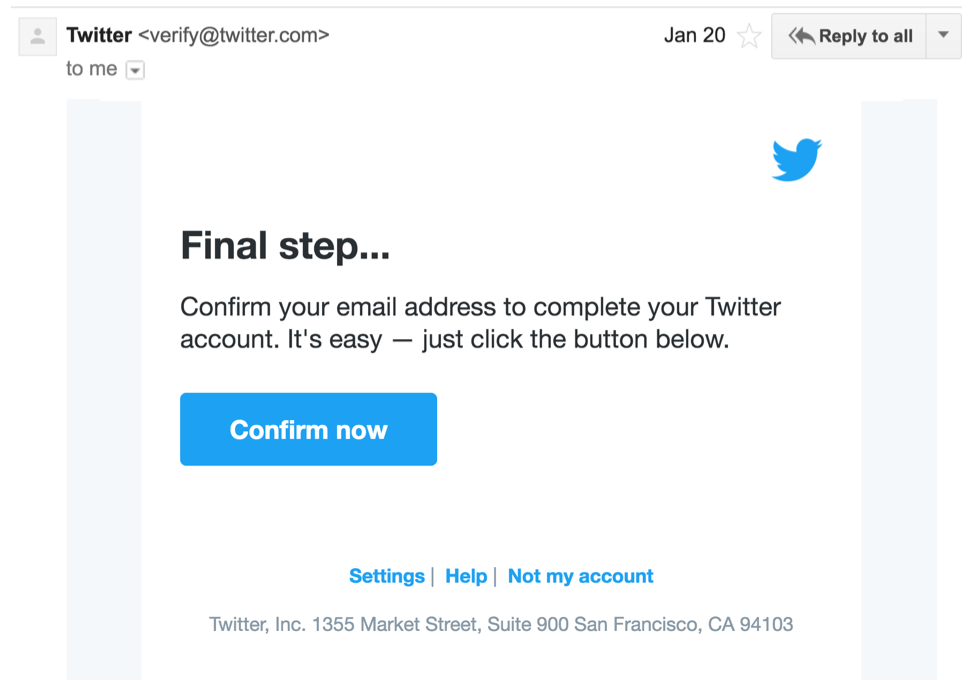Click the reply-all arrows icon
Screen dimensions: 975x680
(801, 36)
